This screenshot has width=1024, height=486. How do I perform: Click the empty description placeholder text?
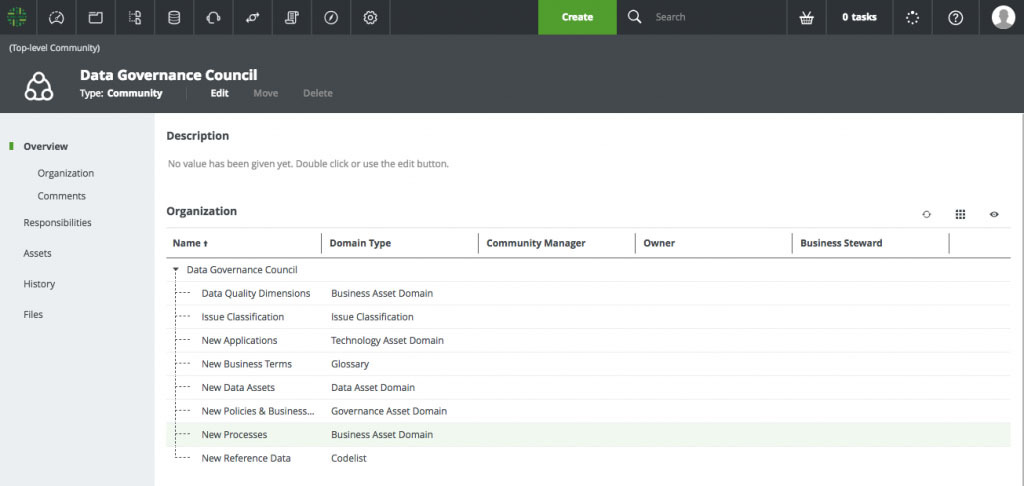click(308, 164)
